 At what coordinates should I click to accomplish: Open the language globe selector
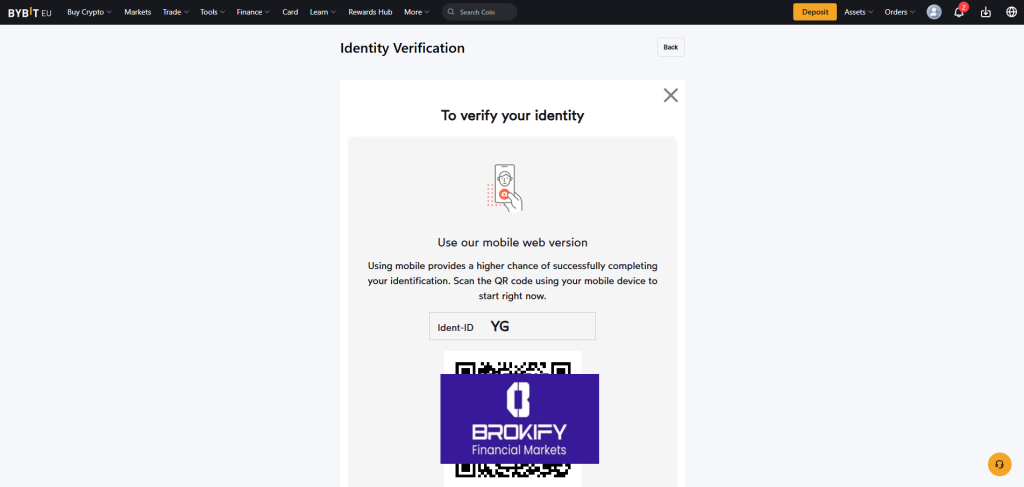[1011, 12]
